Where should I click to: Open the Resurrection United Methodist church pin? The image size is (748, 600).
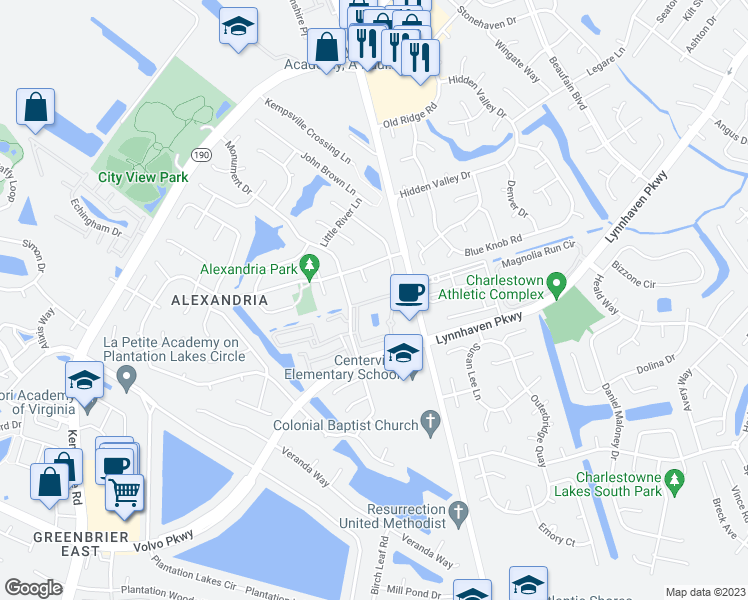(x=458, y=515)
